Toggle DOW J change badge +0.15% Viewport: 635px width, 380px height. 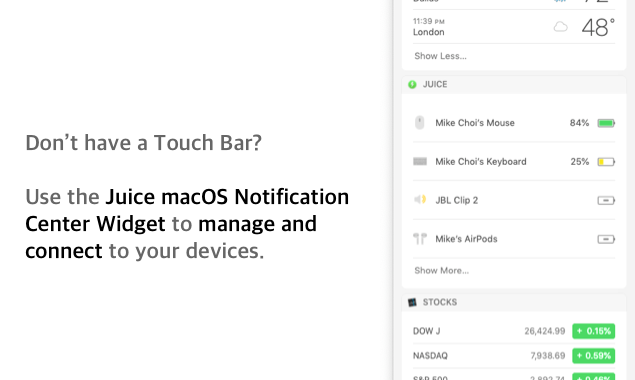[x=593, y=331]
